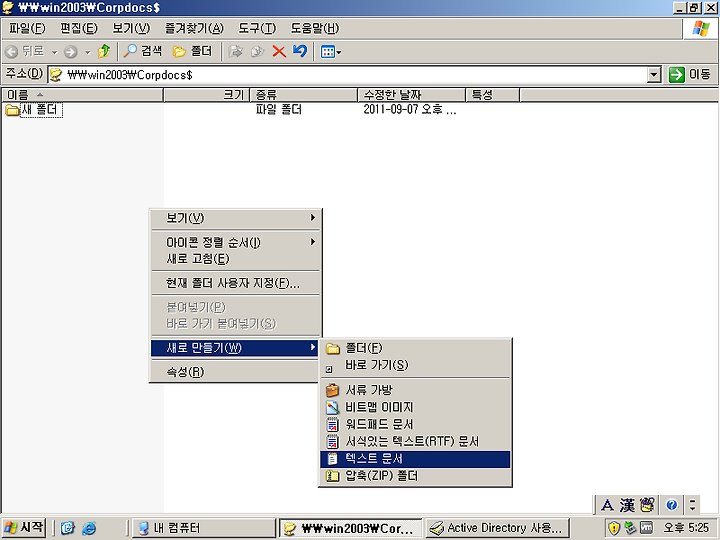The height and width of the screenshot is (540, 720).
Task: Open the Back history dropdown arrow
Action: 54,52
